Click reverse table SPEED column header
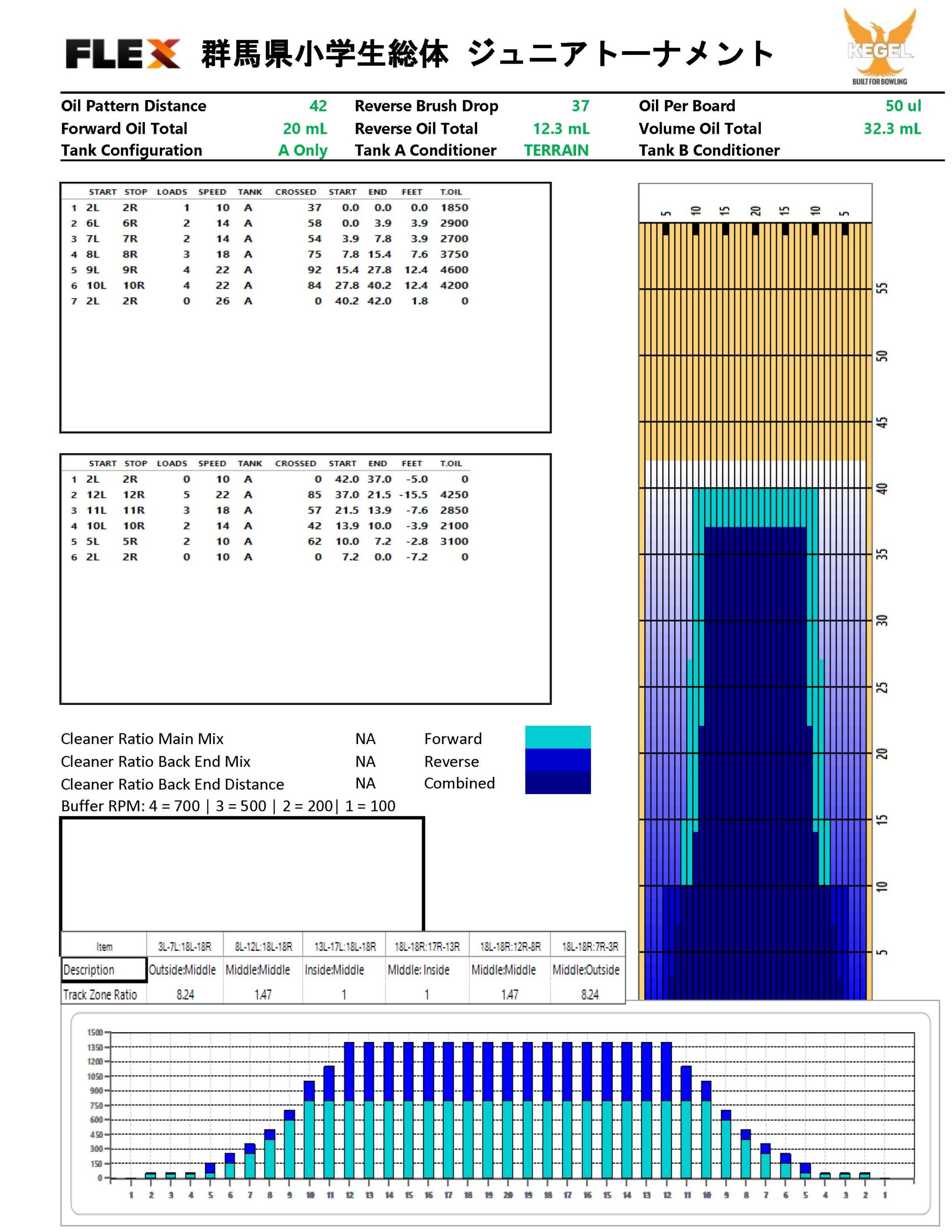This screenshot has width=952, height=1232. point(212,463)
